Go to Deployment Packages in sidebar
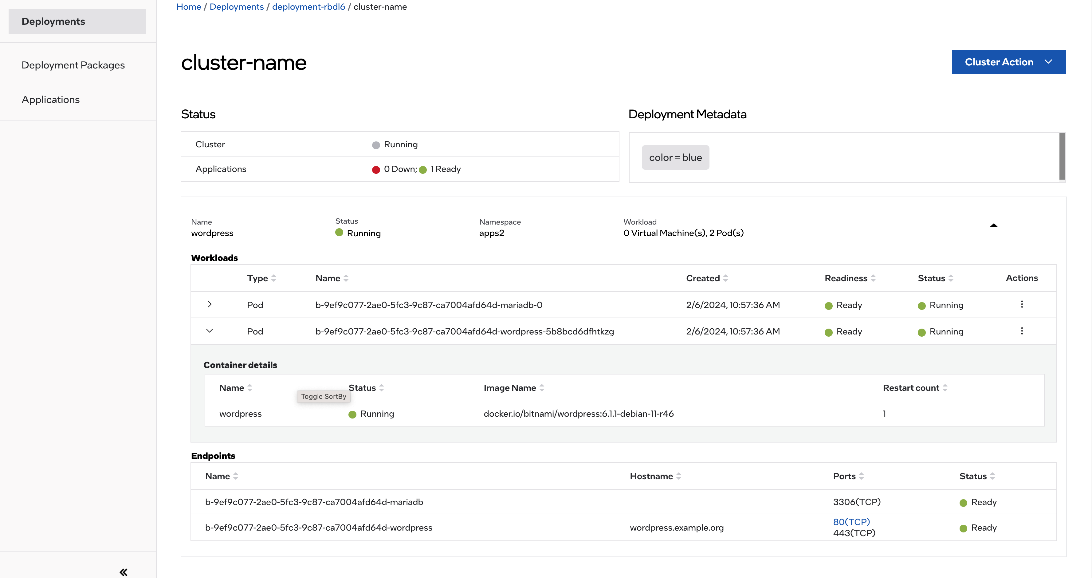Screen dimensions: 1092x578 tap(73, 65)
